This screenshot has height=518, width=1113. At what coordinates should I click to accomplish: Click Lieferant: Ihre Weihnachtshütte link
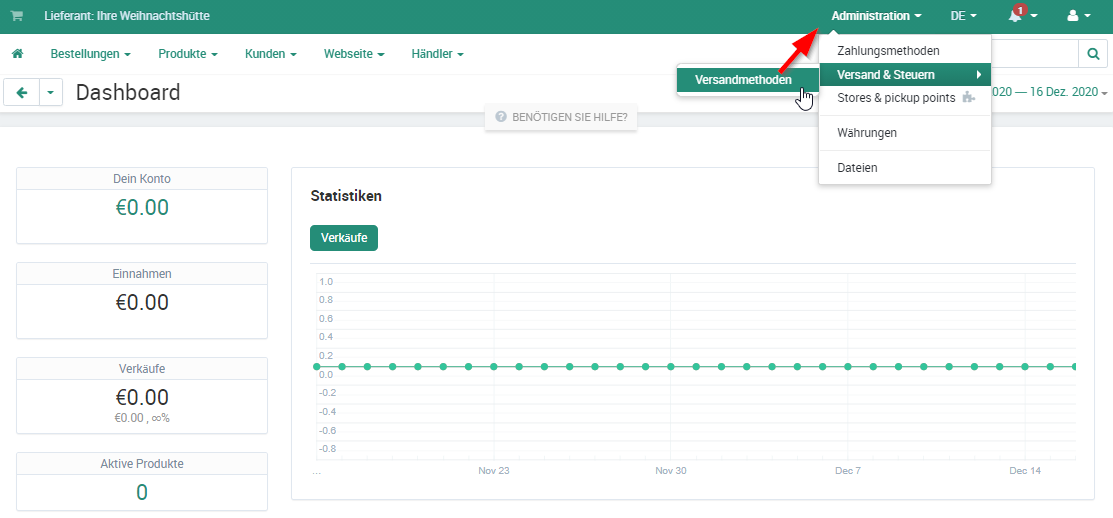pyautogui.click(x=127, y=16)
